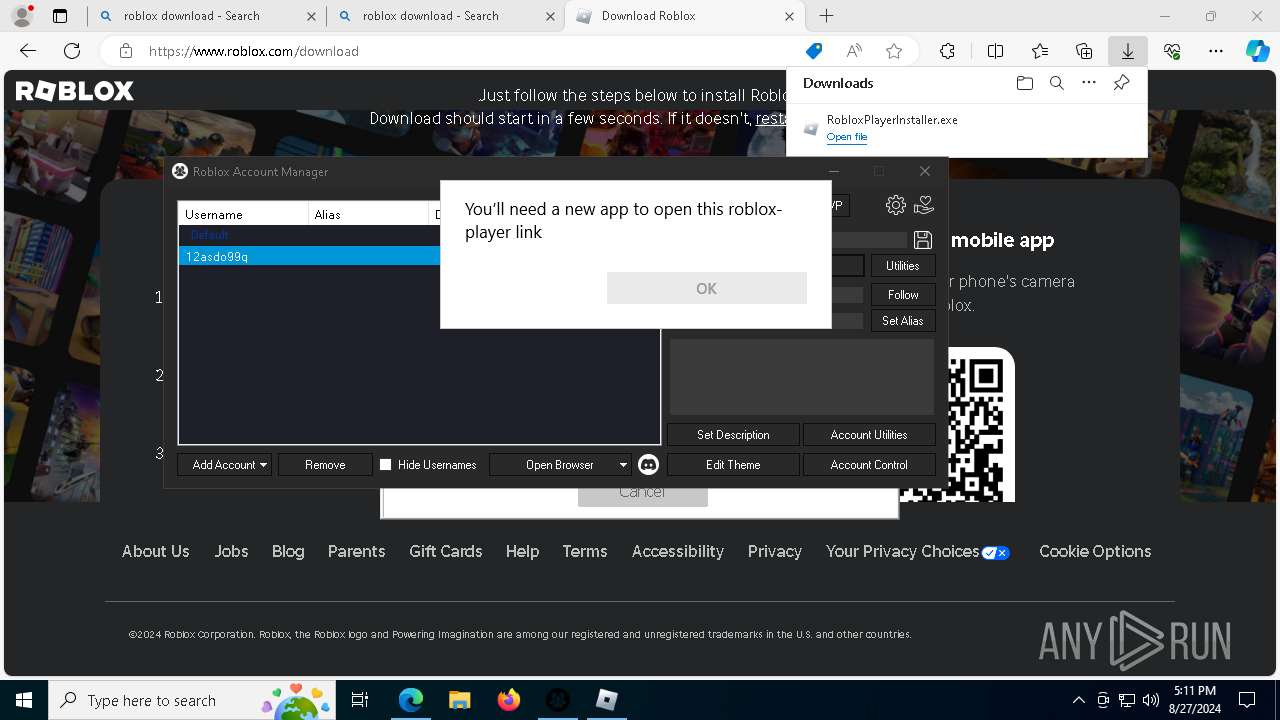Image resolution: width=1280 pixels, height=720 pixels.
Task: Add this page to favorites star icon
Action: [894, 51]
